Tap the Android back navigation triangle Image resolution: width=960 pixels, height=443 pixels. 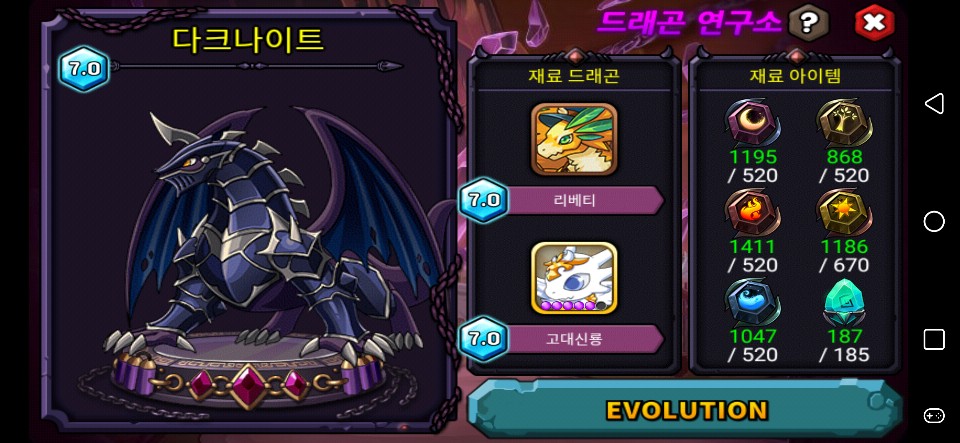click(933, 104)
